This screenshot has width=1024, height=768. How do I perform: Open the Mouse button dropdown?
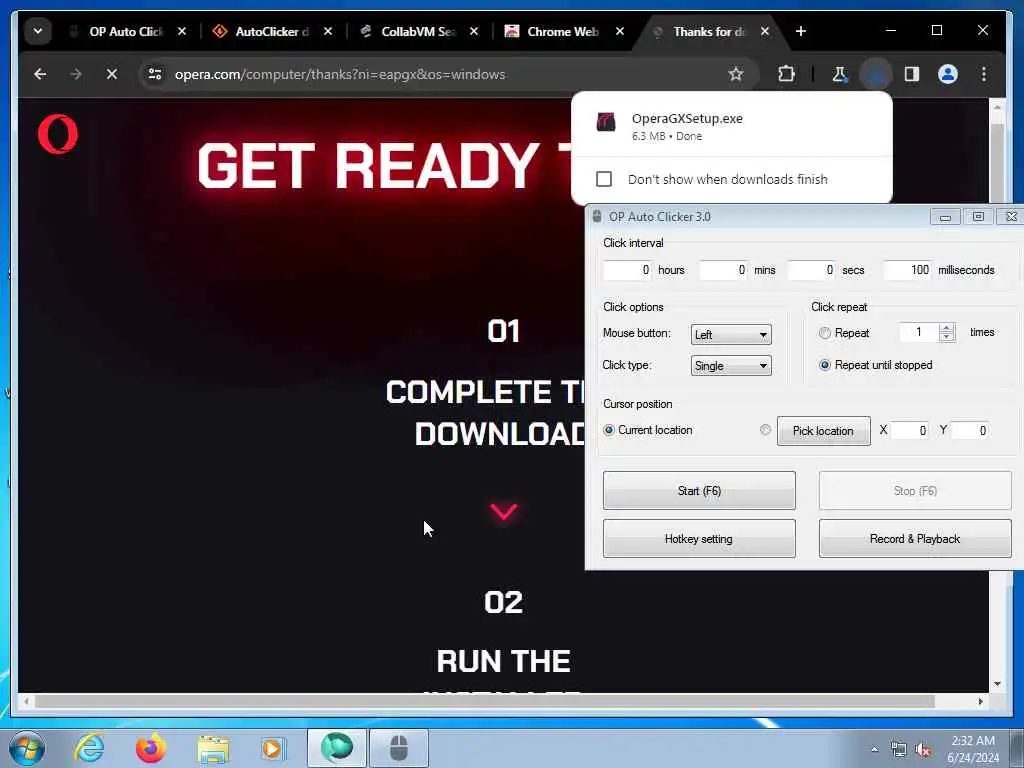pos(731,334)
